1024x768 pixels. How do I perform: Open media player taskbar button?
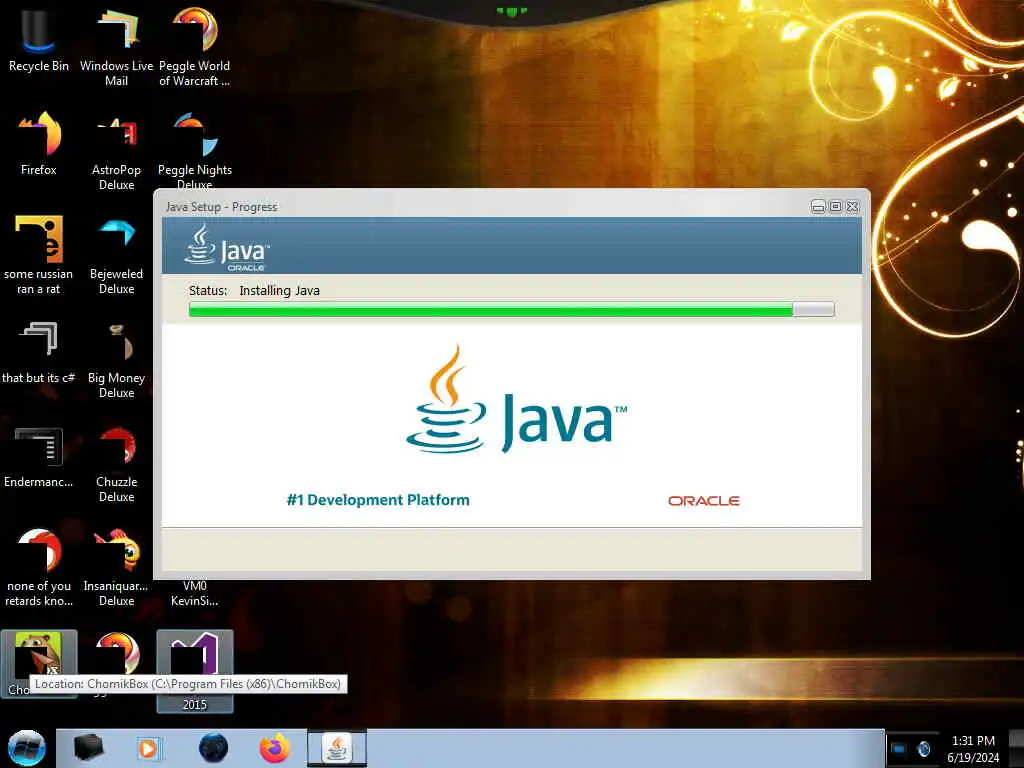click(x=148, y=748)
